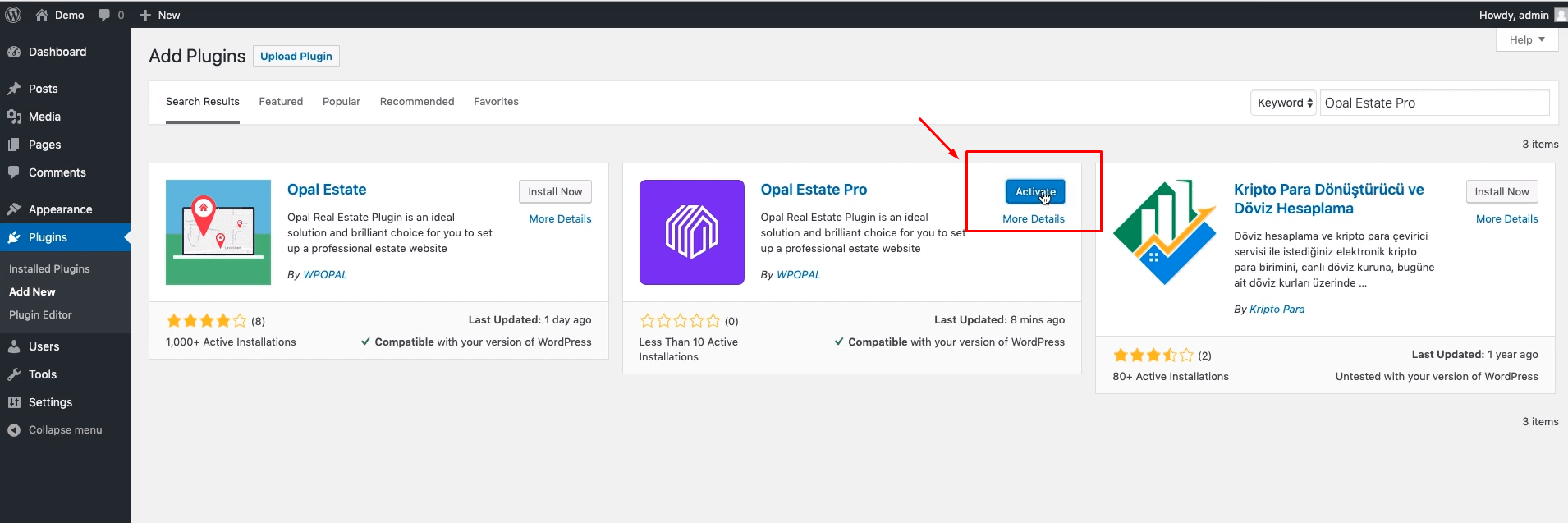Click the Appearance paintbrush icon
Image resolution: width=1568 pixels, height=523 pixels.
pos(14,209)
